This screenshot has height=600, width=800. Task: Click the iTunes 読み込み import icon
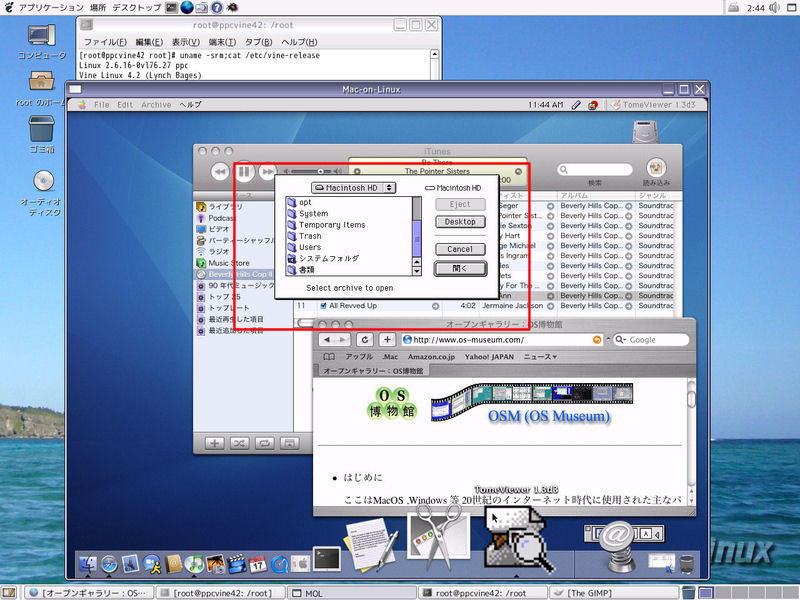[x=656, y=168]
